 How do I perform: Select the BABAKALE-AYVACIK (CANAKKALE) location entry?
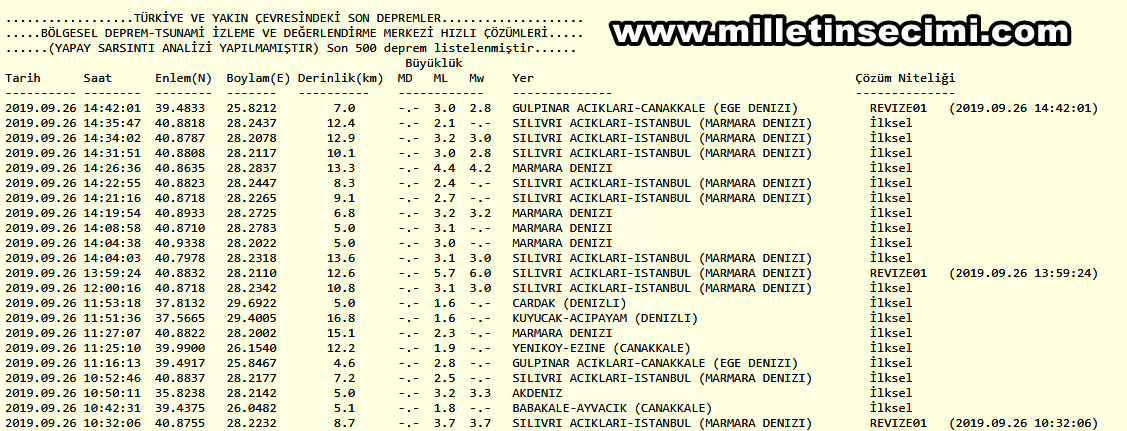click(x=612, y=408)
